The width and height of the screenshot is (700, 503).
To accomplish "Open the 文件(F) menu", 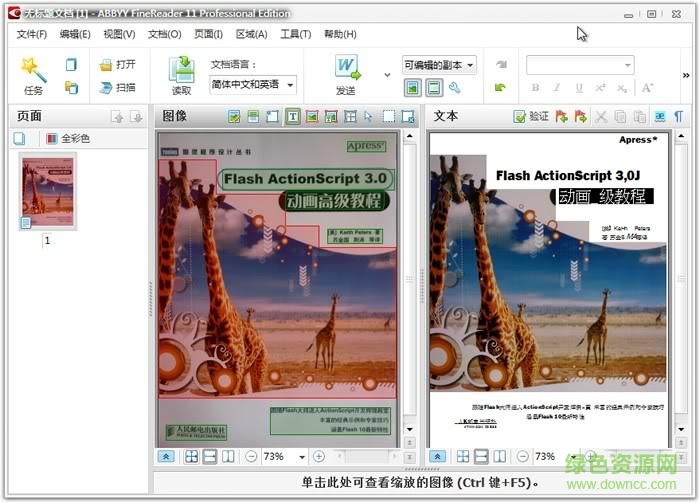I will (32, 34).
